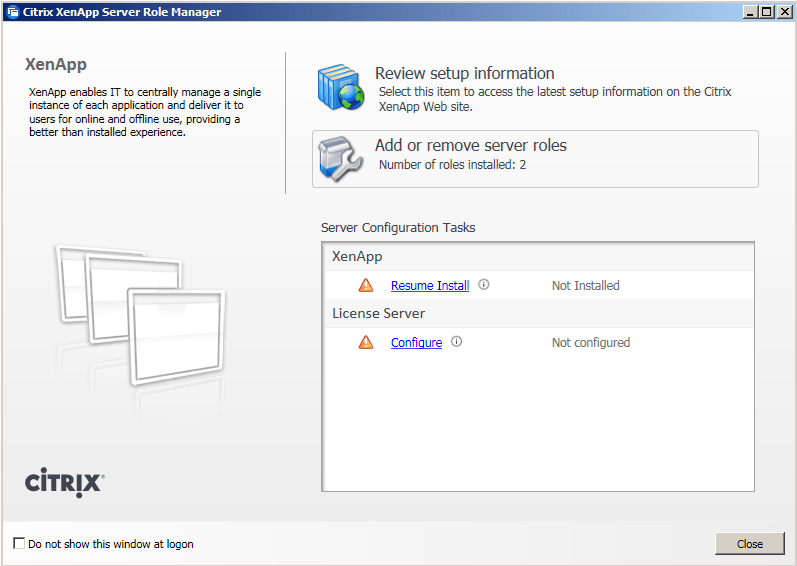This screenshot has width=797, height=566.
Task: Click the License Server section header
Action: (538, 313)
